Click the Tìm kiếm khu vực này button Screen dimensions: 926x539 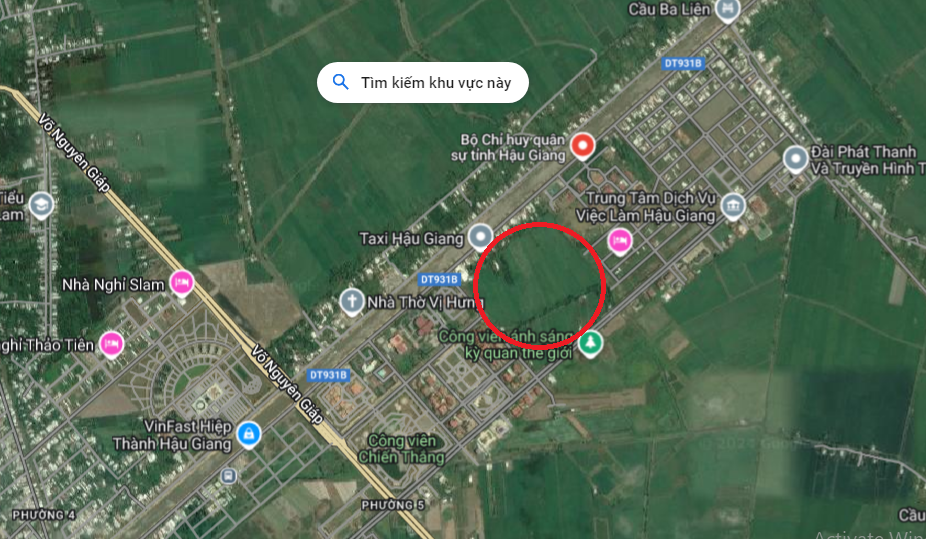click(423, 83)
